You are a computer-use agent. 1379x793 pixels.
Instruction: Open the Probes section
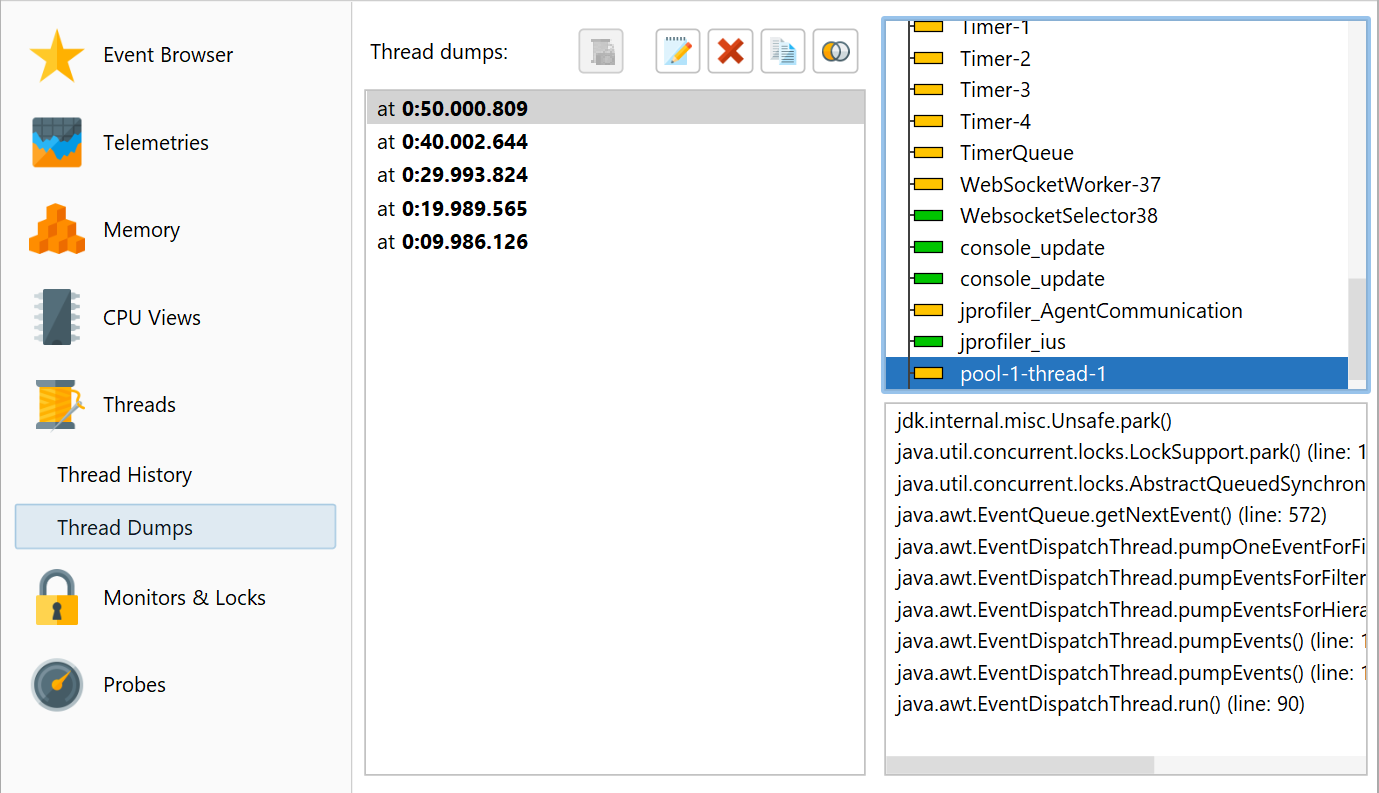point(134,685)
